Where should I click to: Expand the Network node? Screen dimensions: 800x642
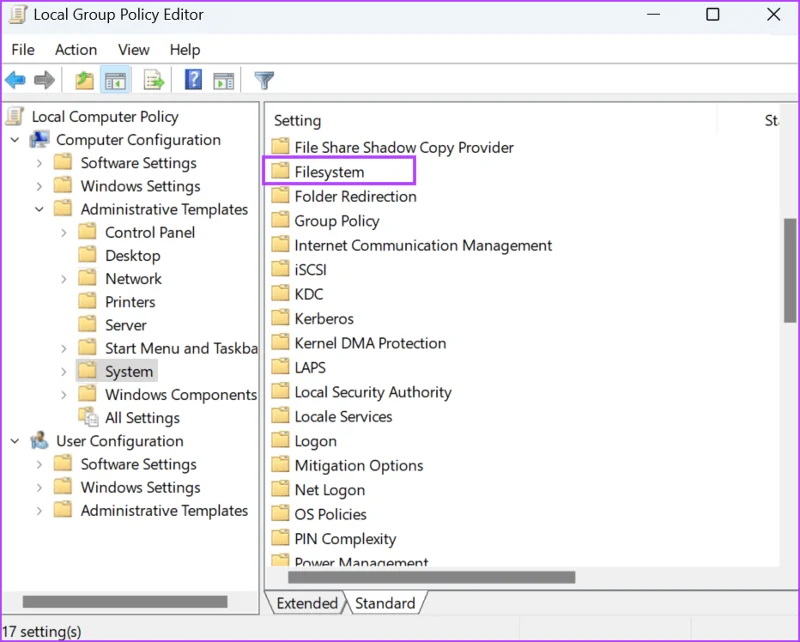click(64, 279)
